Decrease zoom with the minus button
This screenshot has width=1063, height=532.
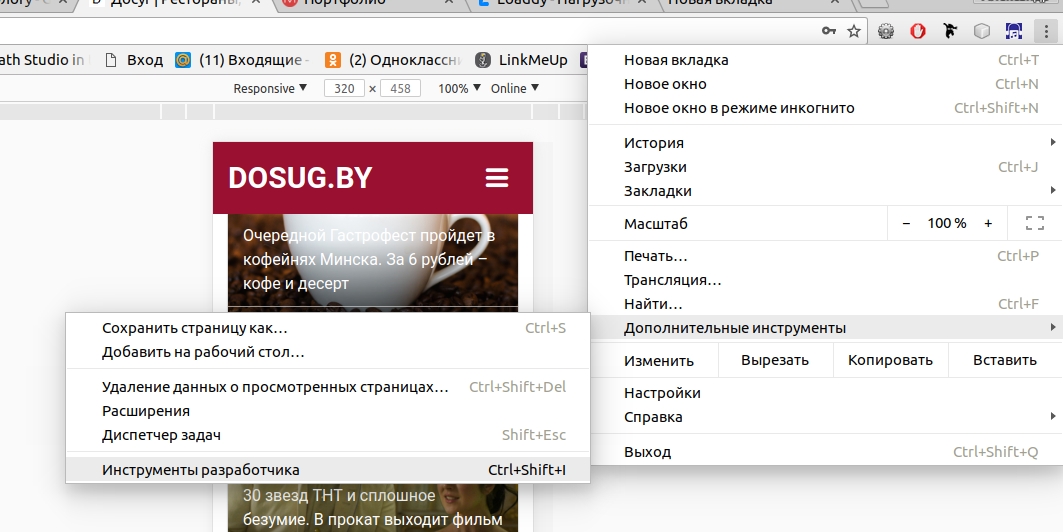(906, 223)
